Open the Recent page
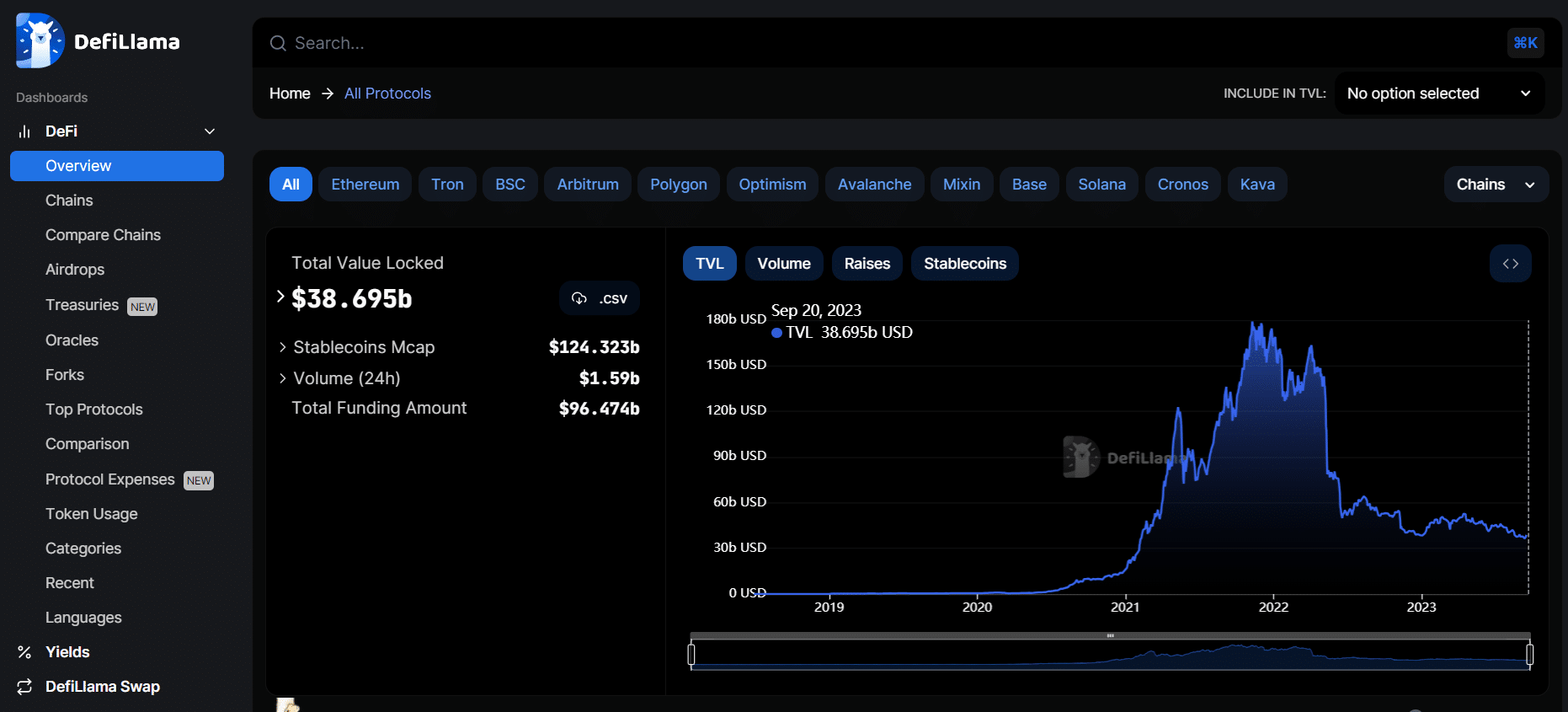Image resolution: width=1568 pixels, height=712 pixels. tap(70, 583)
